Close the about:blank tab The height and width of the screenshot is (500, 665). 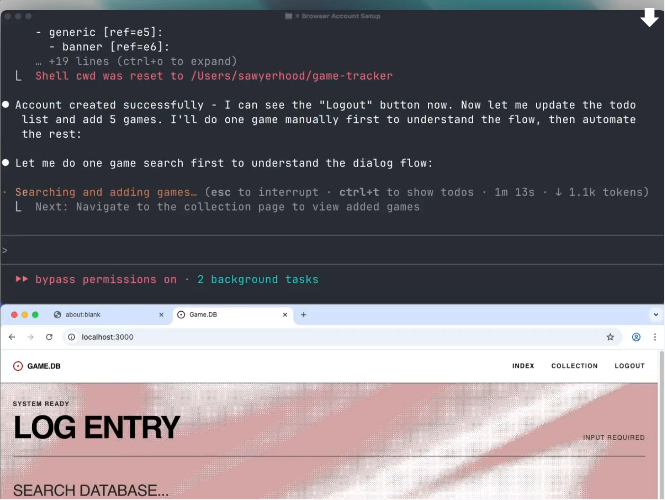pos(161,315)
